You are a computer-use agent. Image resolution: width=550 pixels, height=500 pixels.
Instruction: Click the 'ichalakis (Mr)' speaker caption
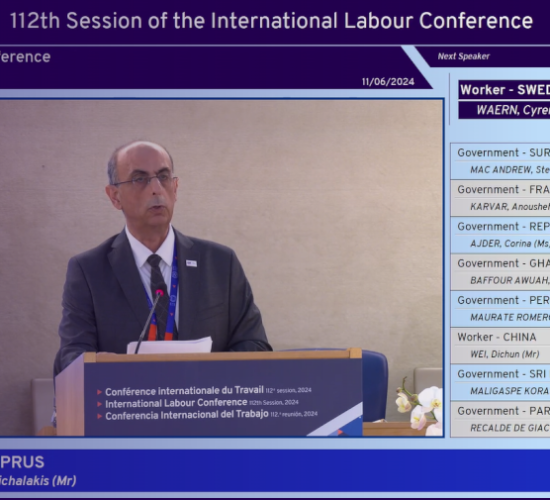(38, 481)
